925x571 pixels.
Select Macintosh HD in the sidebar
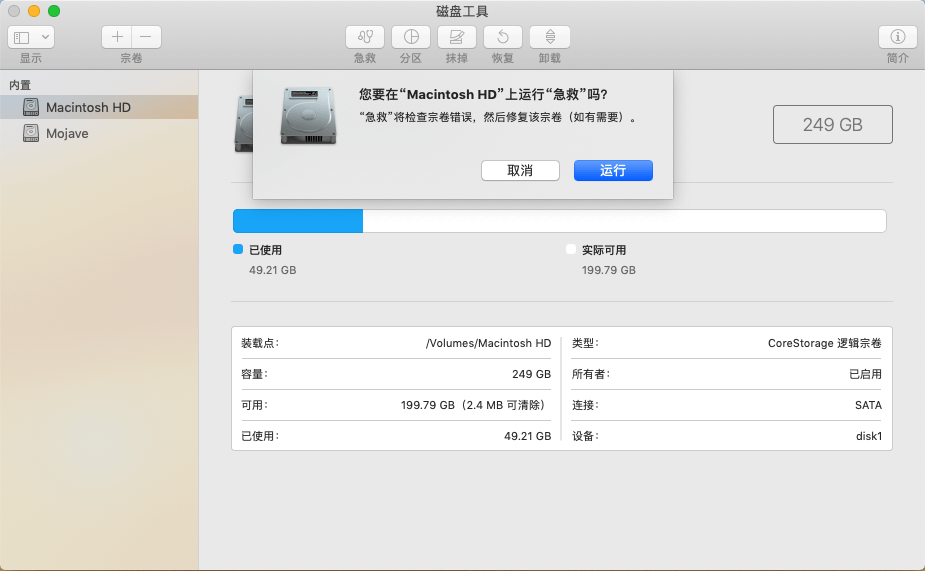[x=99, y=107]
